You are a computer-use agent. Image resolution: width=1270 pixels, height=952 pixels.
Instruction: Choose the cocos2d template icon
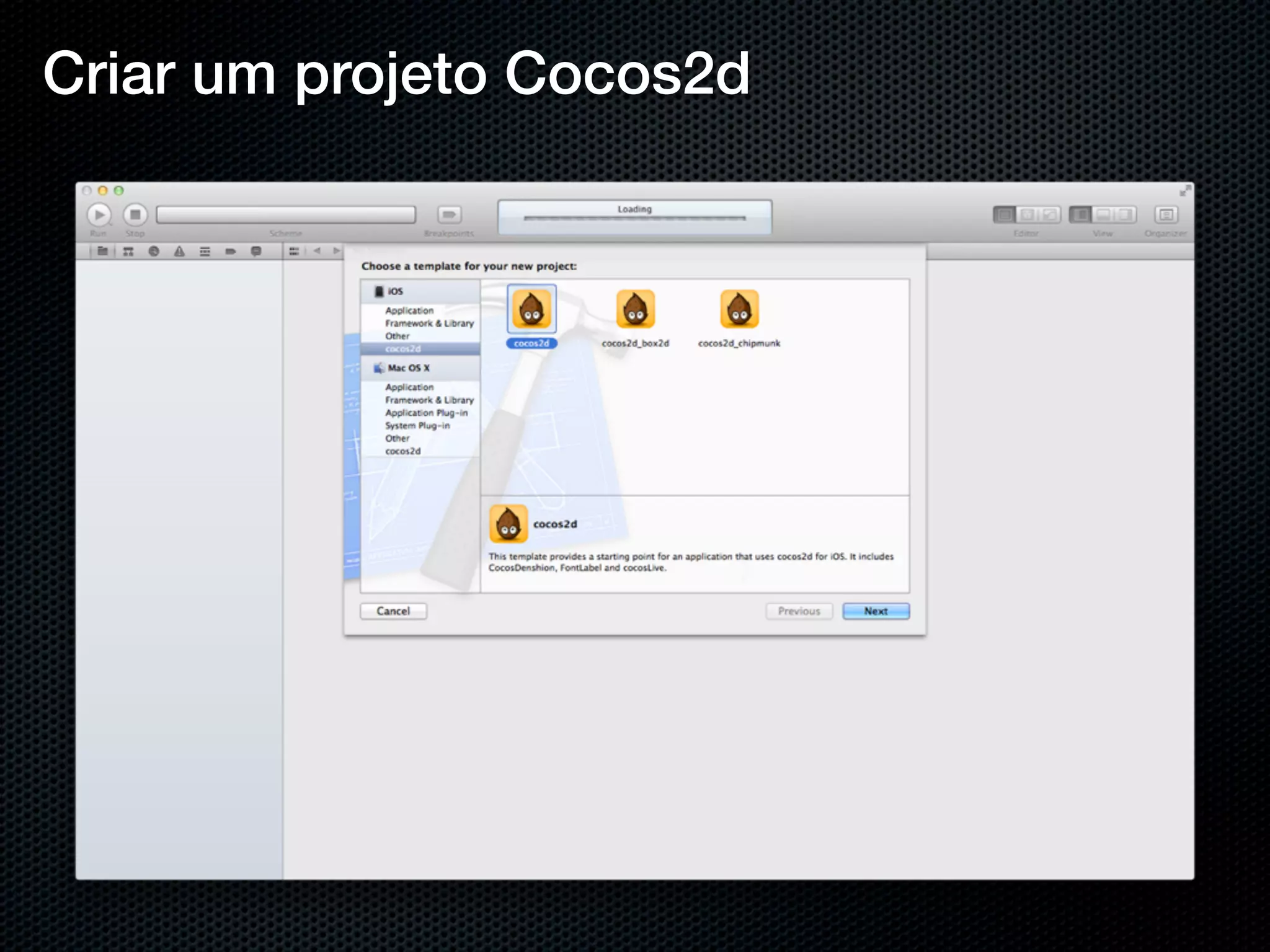531,309
